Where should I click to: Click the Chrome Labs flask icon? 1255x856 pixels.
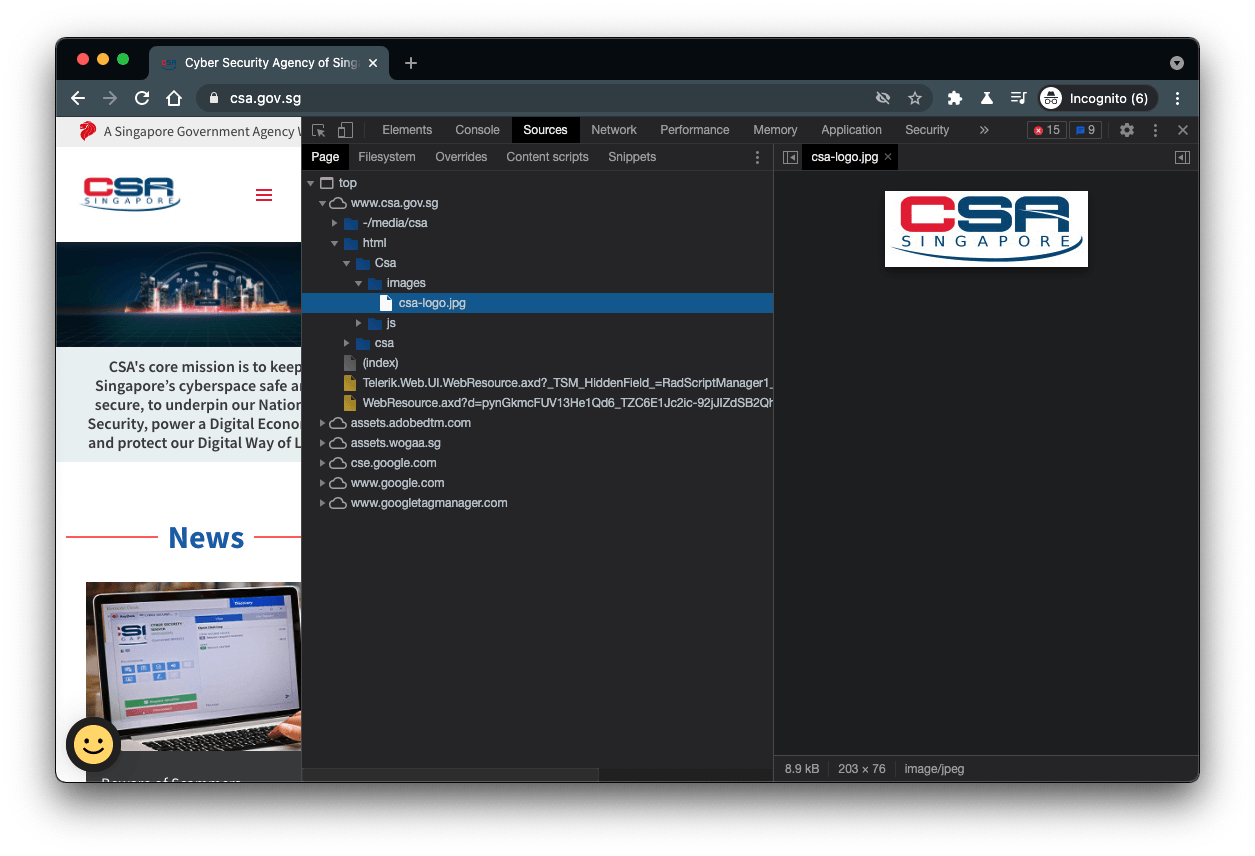tap(987, 98)
